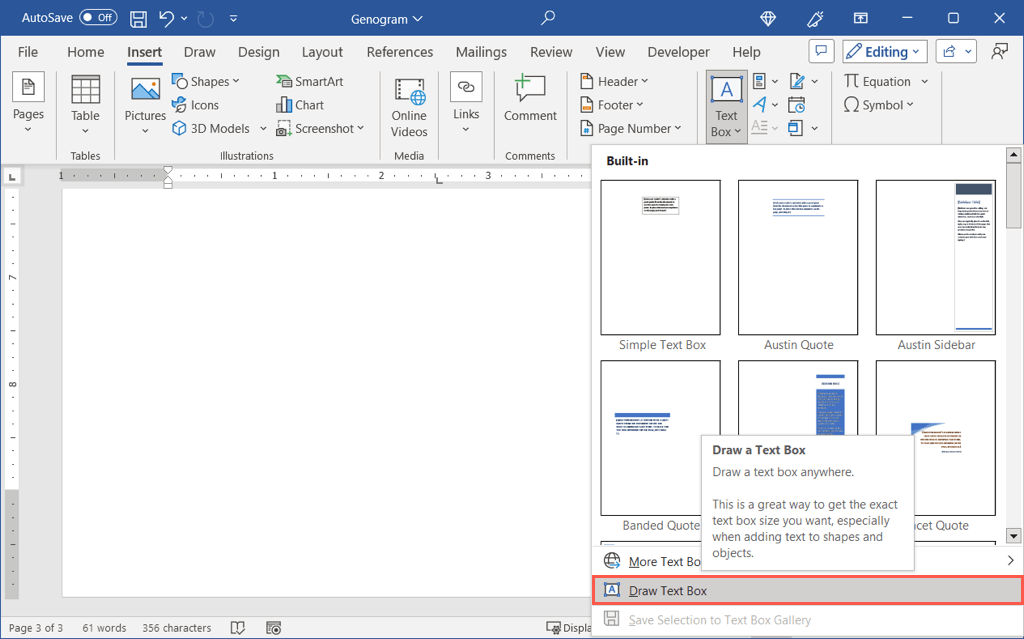Open the References tab
1024x639 pixels.
[x=399, y=52]
